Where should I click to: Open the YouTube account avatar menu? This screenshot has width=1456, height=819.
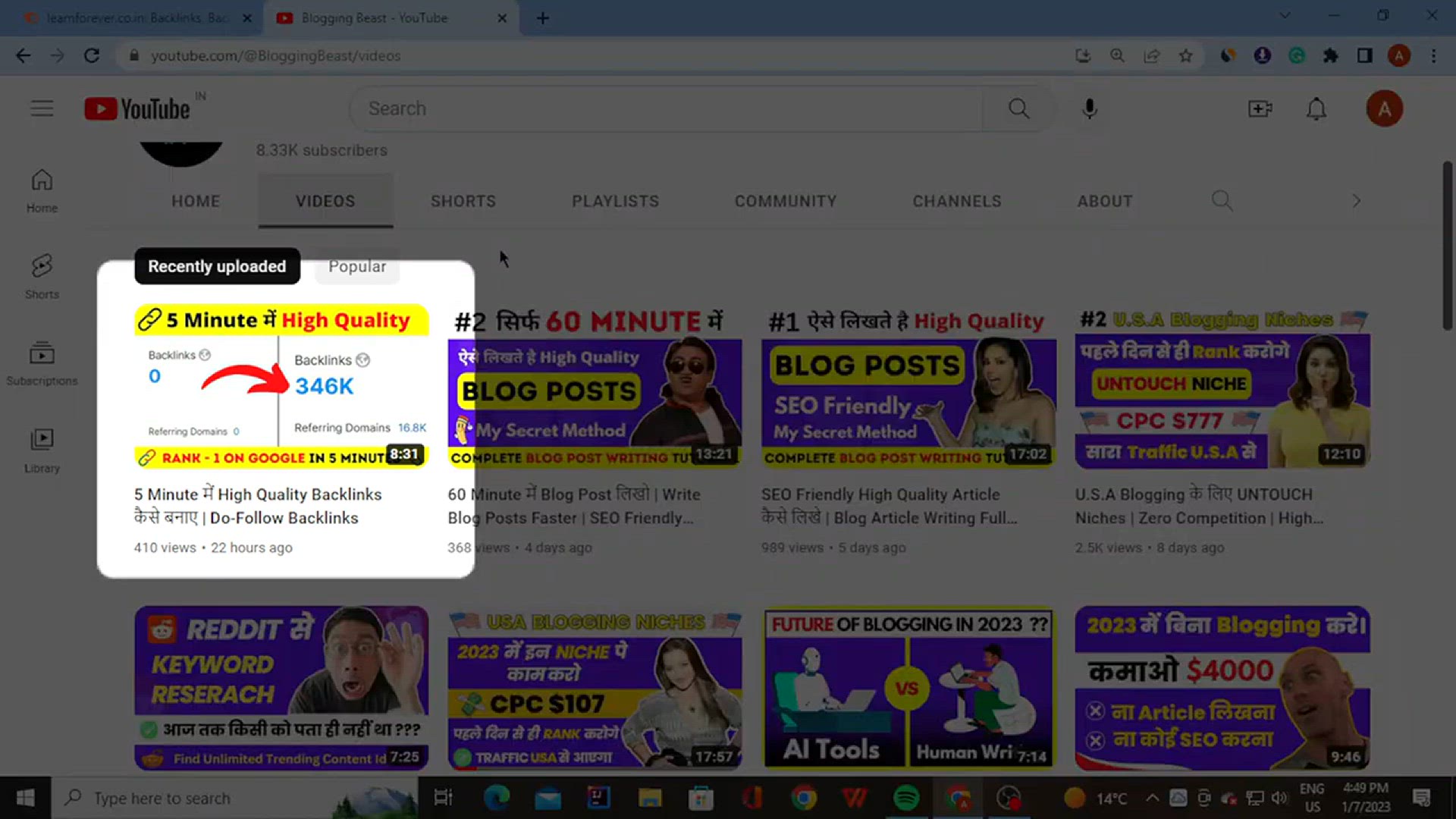click(x=1384, y=108)
